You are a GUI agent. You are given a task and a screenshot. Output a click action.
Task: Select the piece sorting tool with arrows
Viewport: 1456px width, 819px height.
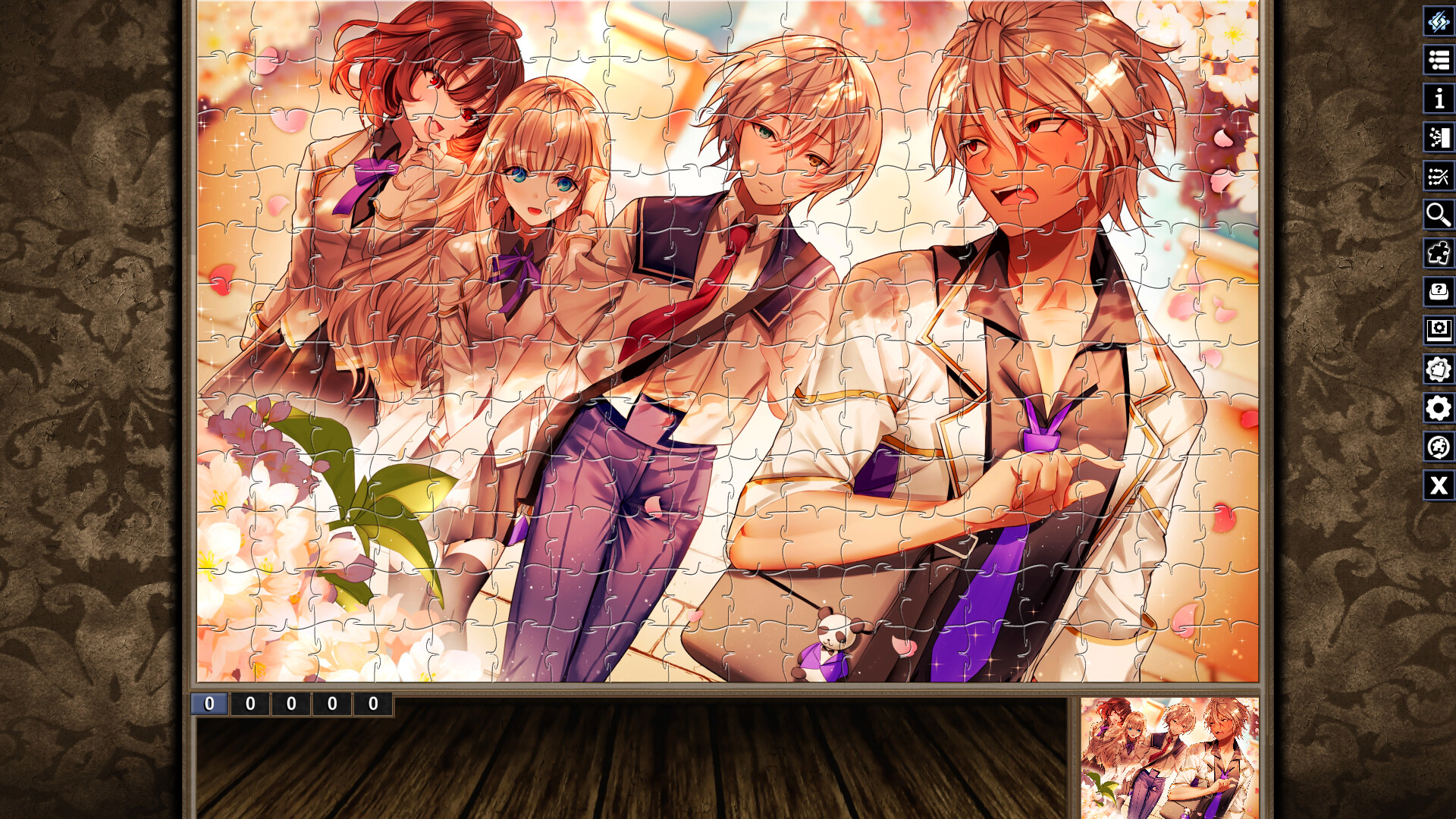pos(1439,177)
